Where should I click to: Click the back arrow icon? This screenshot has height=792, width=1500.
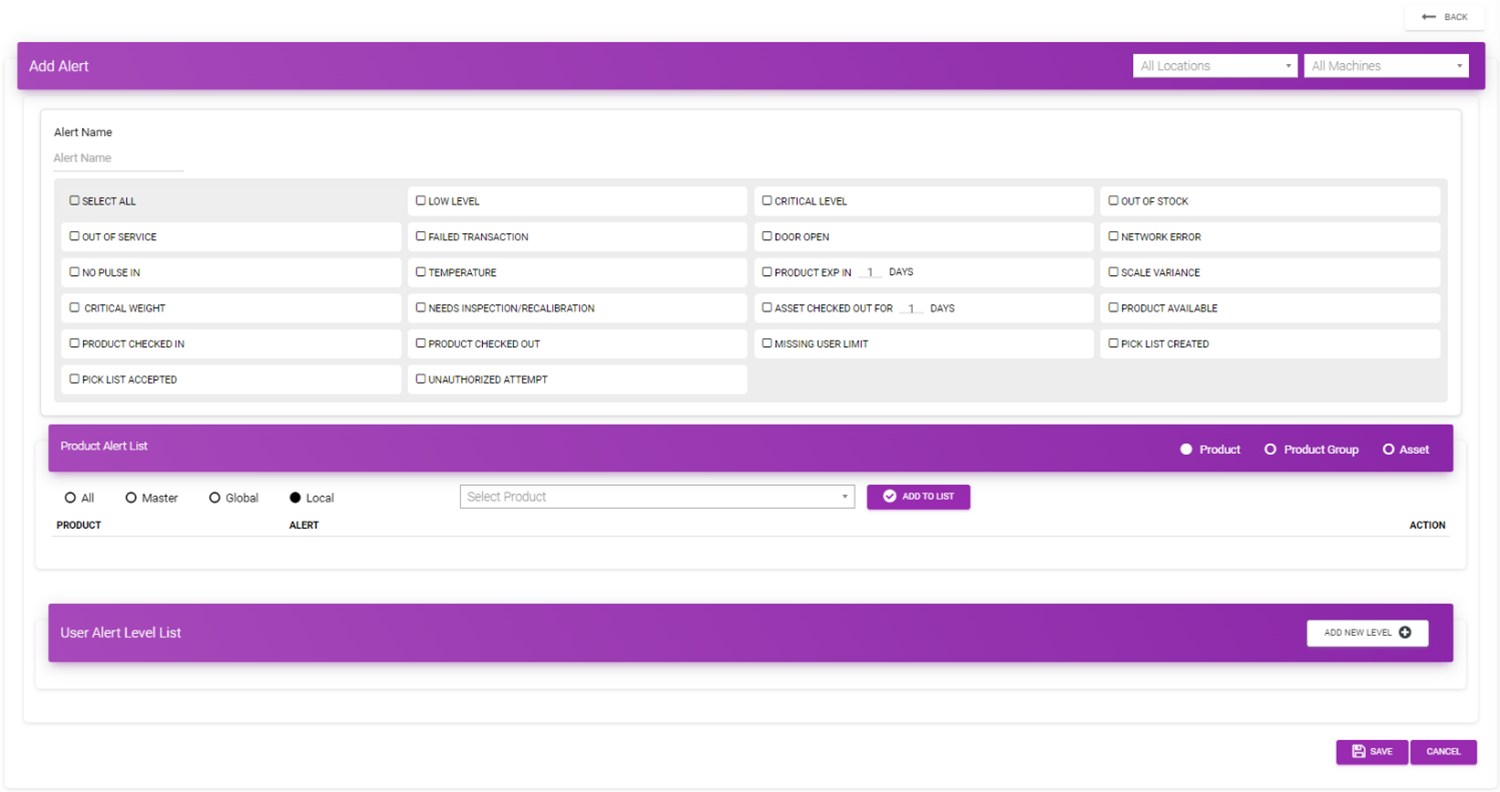coord(1430,16)
